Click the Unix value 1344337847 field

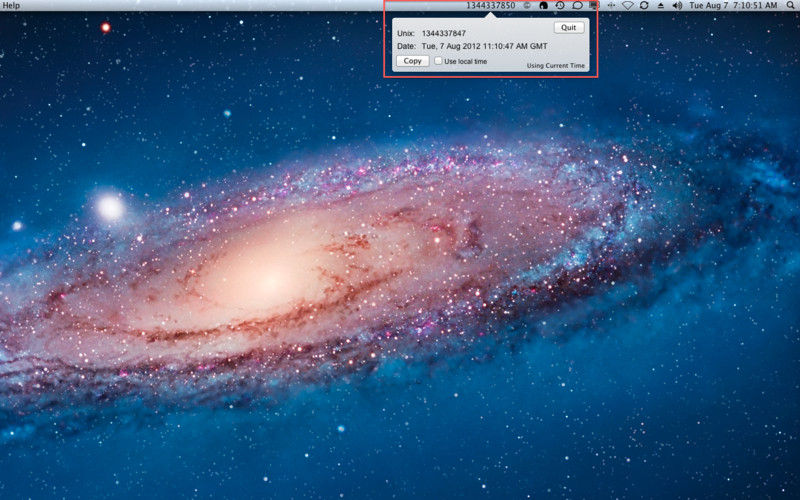coord(443,33)
